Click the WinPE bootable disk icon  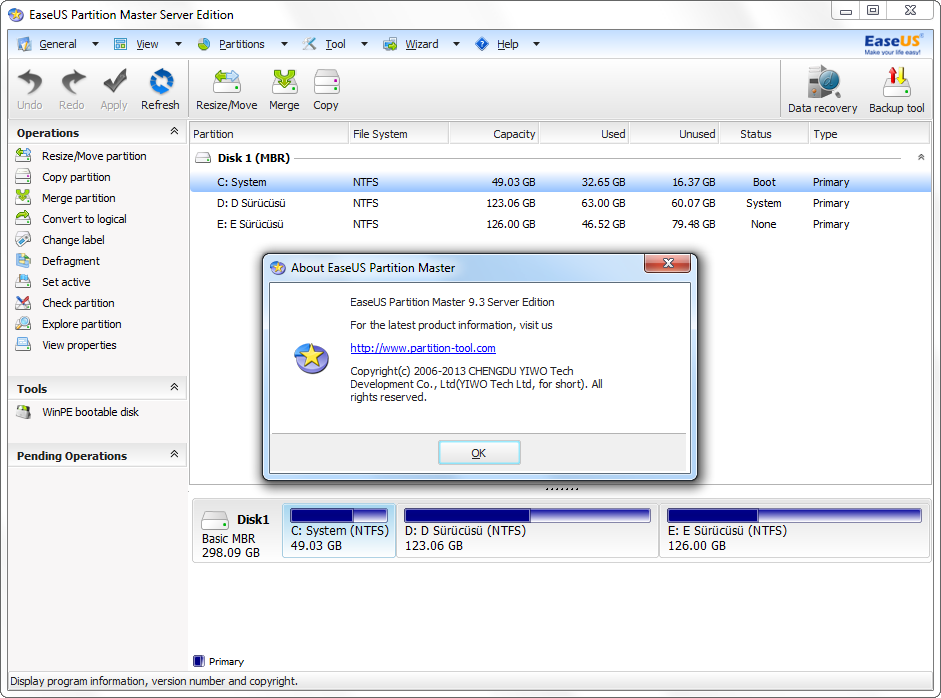click(23, 412)
